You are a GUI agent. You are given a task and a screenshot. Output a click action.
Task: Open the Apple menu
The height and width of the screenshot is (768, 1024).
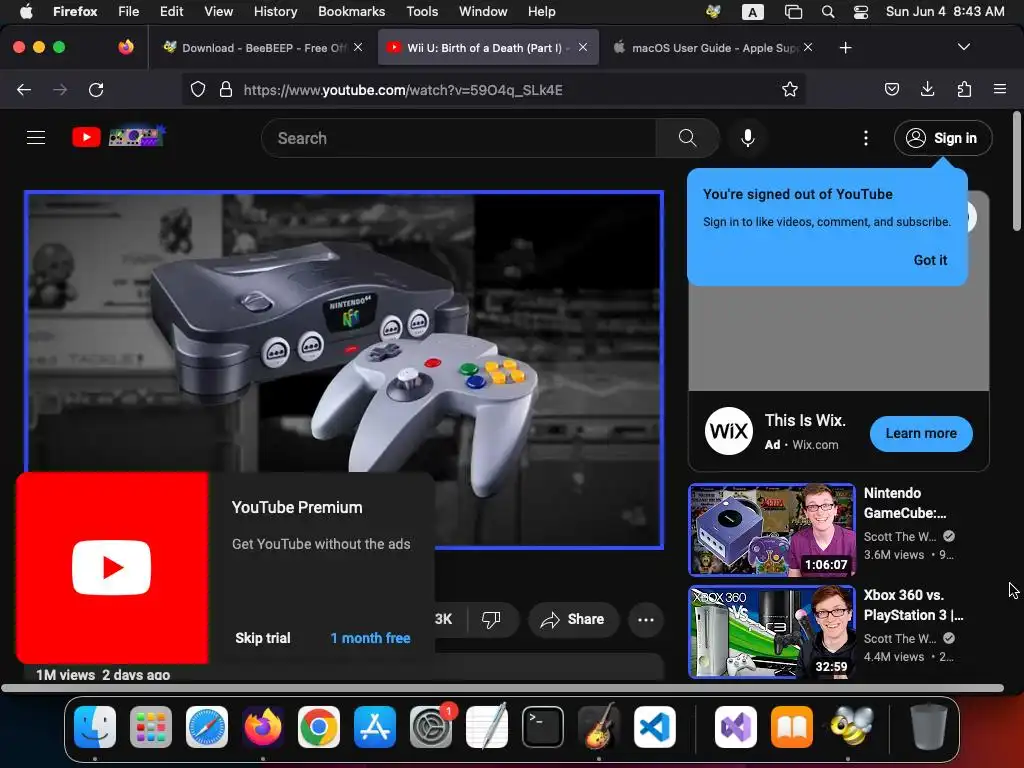pyautogui.click(x=26, y=11)
